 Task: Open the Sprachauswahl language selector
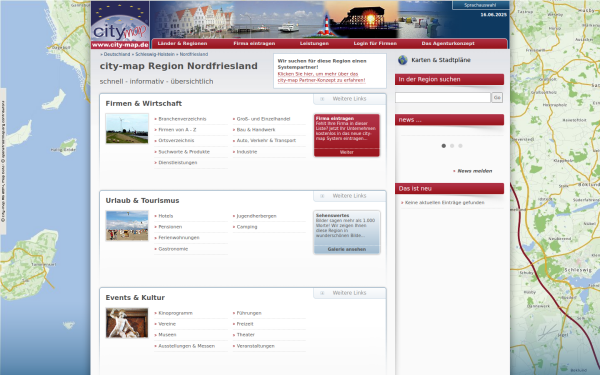(480, 5)
